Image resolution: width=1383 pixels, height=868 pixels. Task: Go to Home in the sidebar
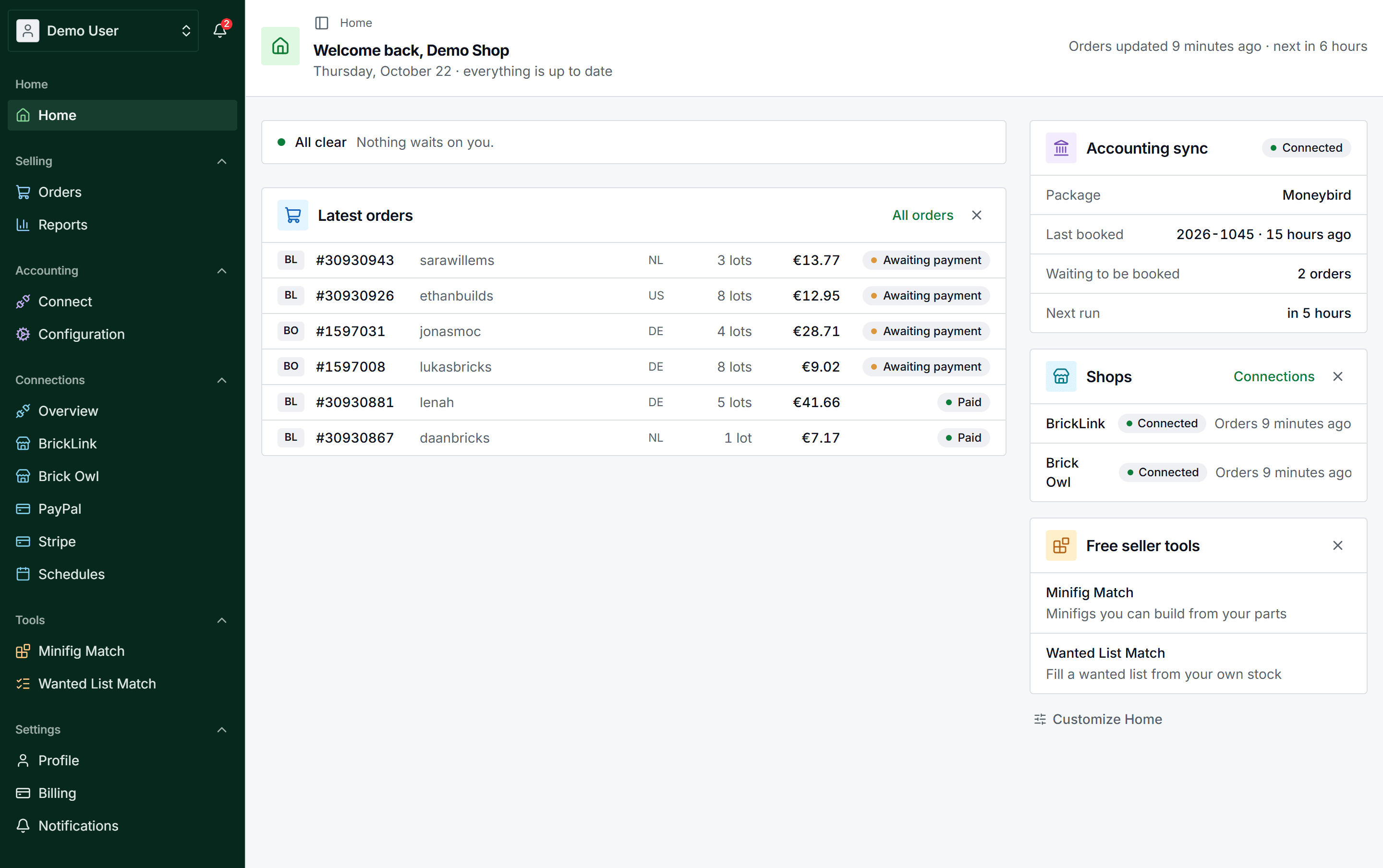click(x=122, y=115)
